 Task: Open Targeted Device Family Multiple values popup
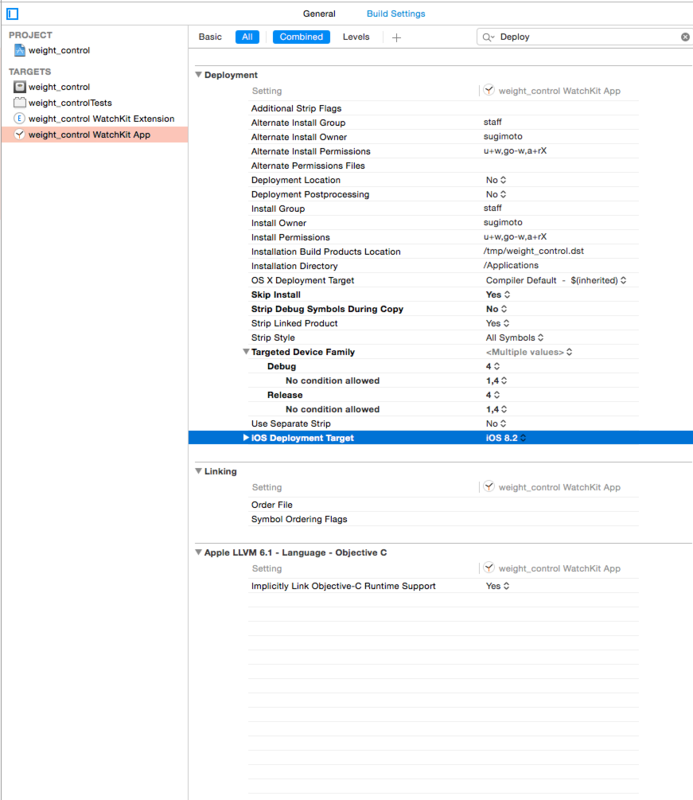(x=529, y=352)
